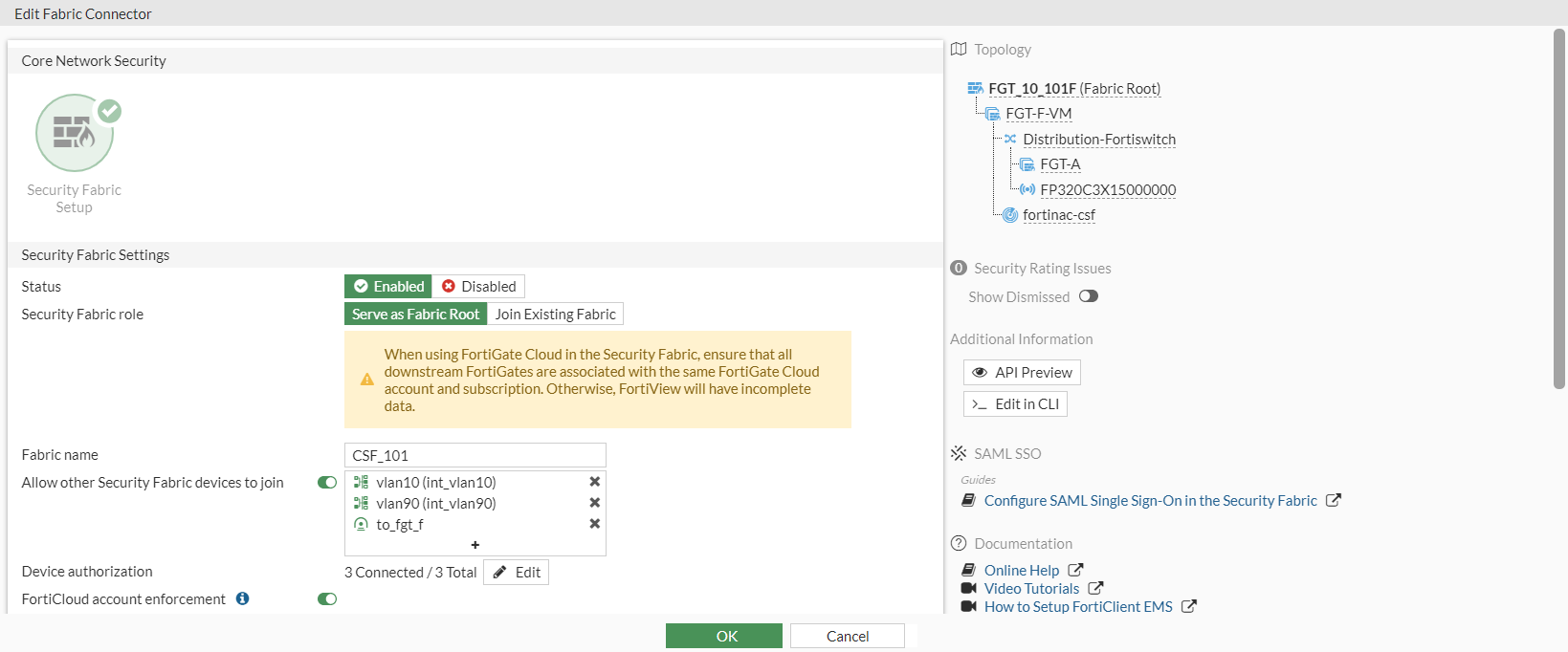
Task: Toggle FortiCloud account enforcement switch
Action: (327, 599)
